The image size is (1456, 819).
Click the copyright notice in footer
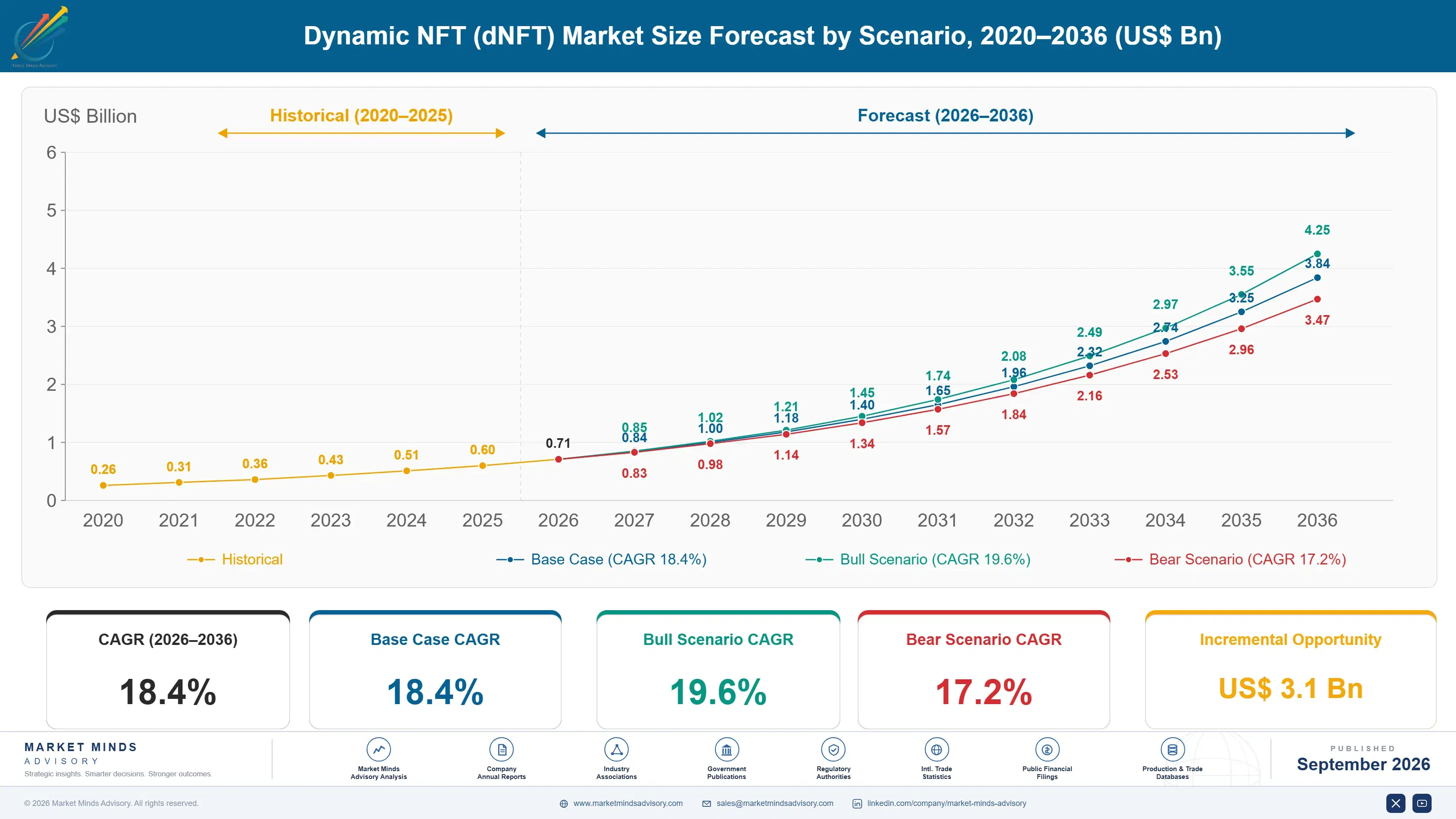(x=111, y=803)
